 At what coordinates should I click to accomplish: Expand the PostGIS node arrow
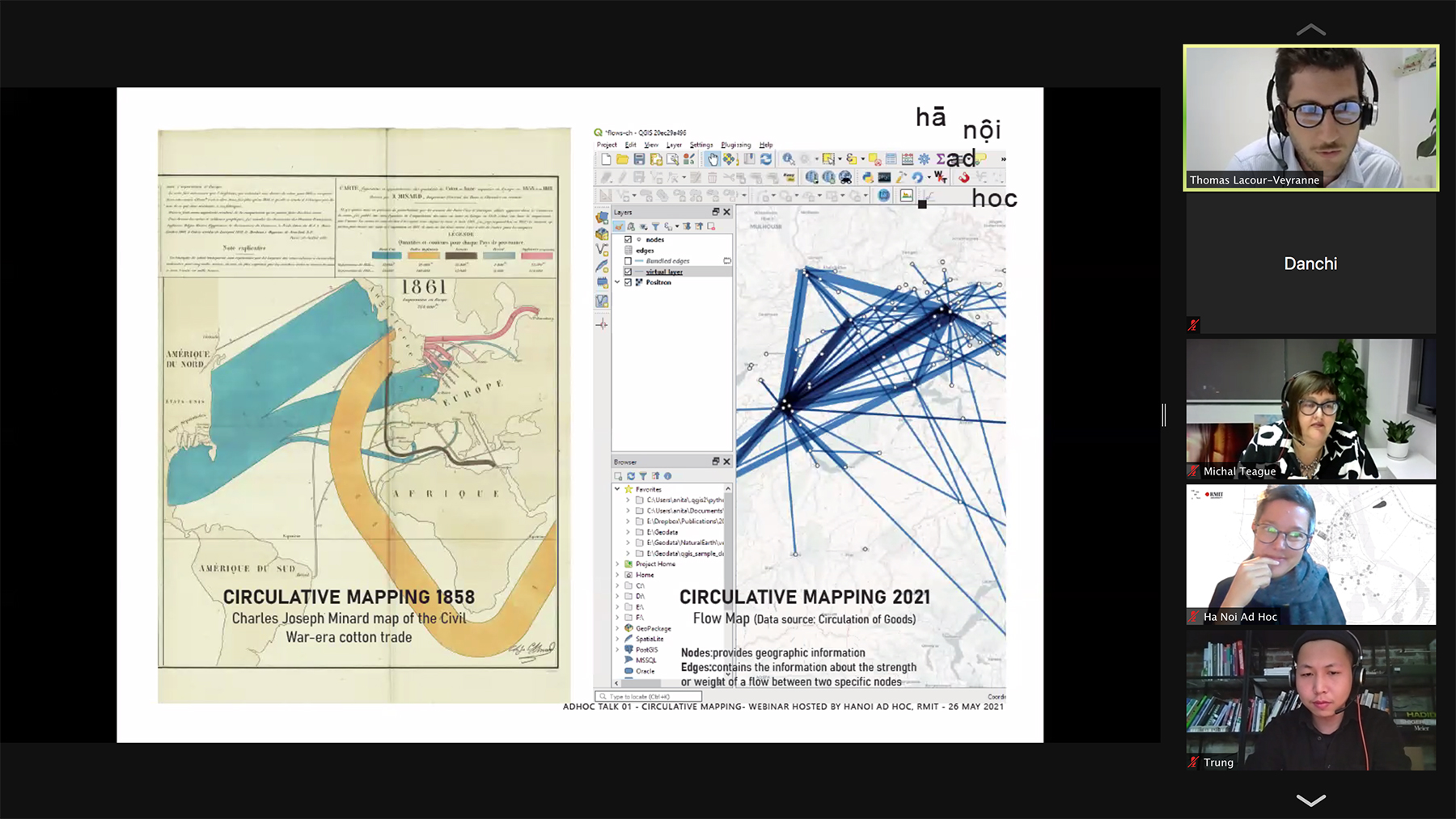coord(617,649)
